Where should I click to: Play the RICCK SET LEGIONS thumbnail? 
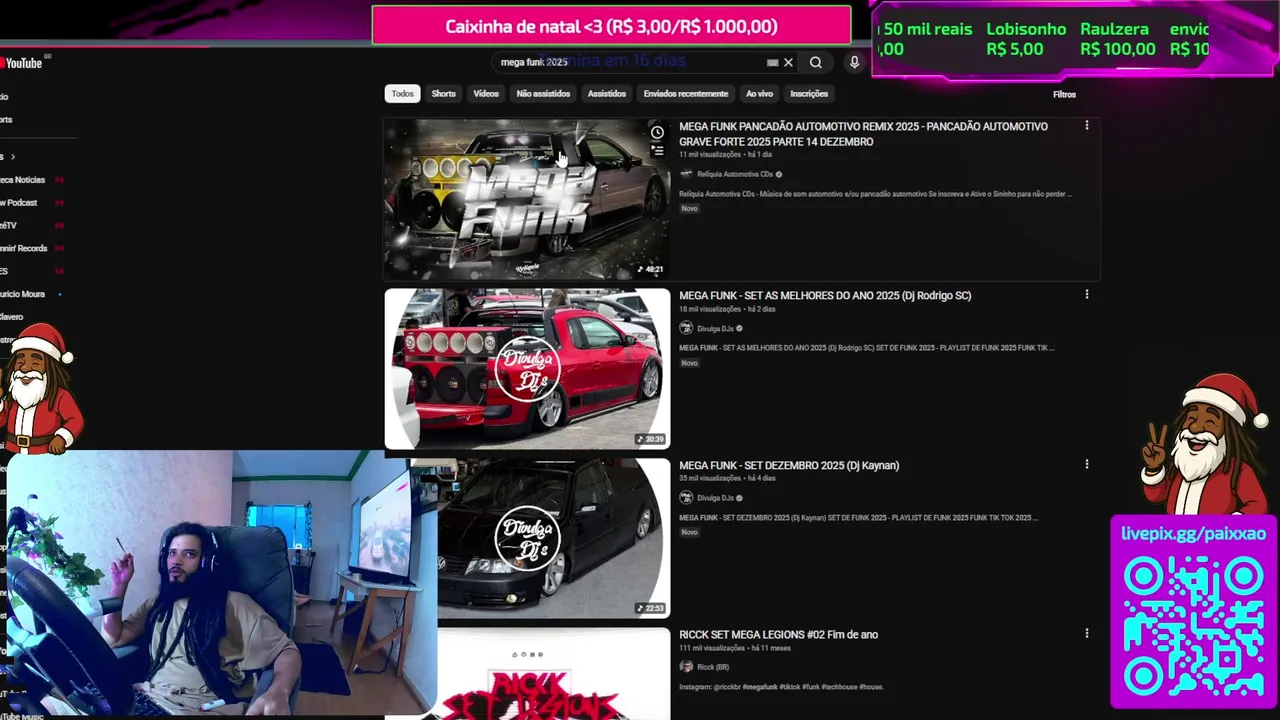coord(553,673)
